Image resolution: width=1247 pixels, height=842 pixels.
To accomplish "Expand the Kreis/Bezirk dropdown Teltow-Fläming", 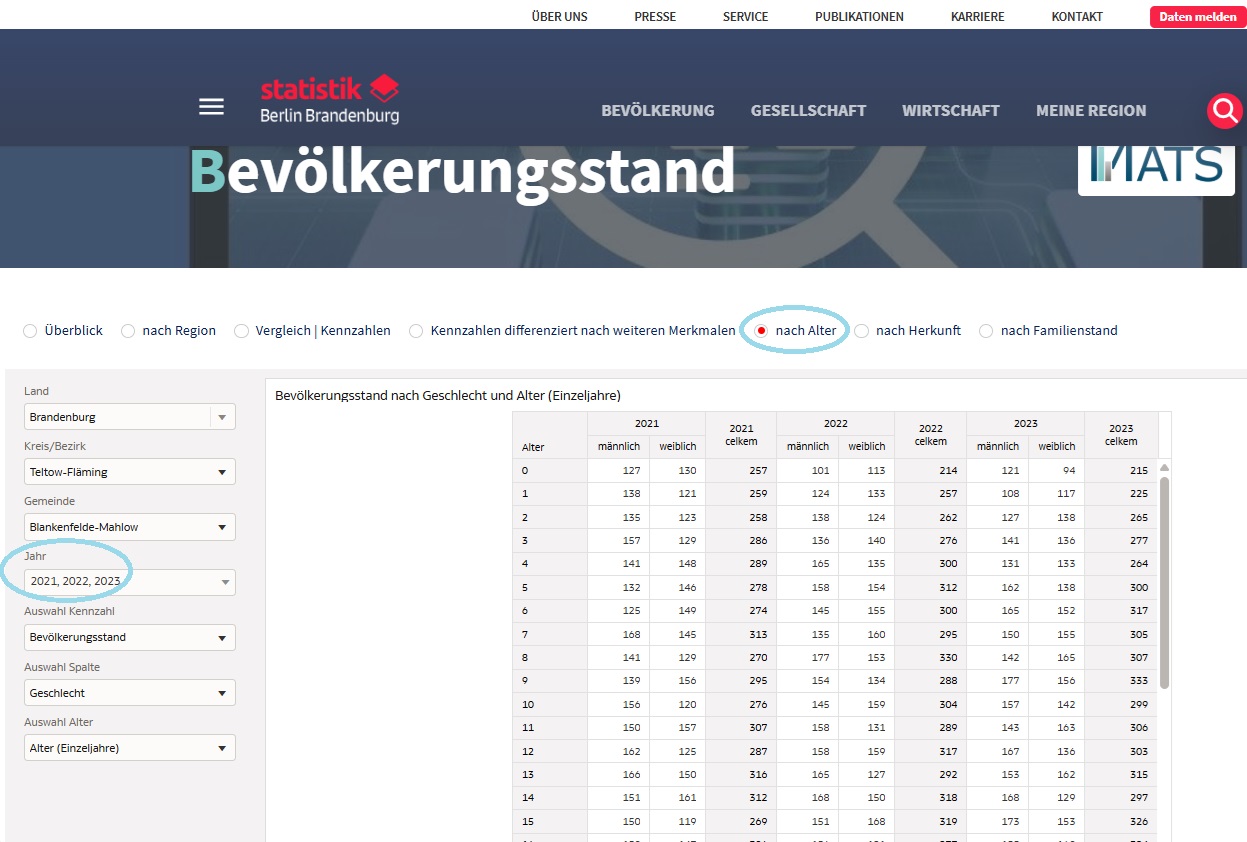I will click(x=129, y=472).
